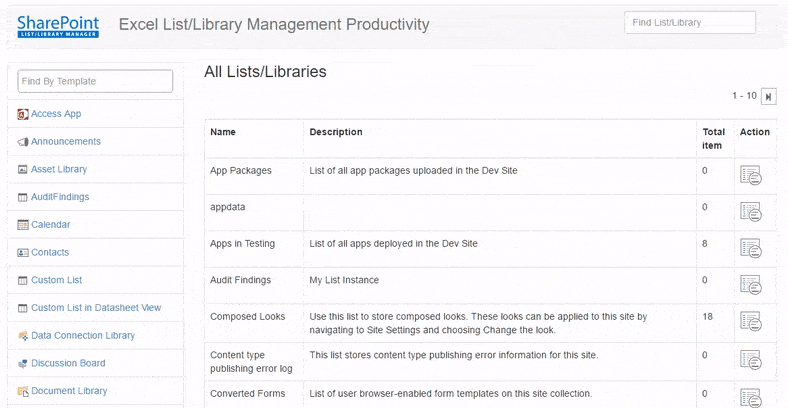Select Content type publishing error log name
This screenshot has width=788, height=408.
(x=251, y=362)
